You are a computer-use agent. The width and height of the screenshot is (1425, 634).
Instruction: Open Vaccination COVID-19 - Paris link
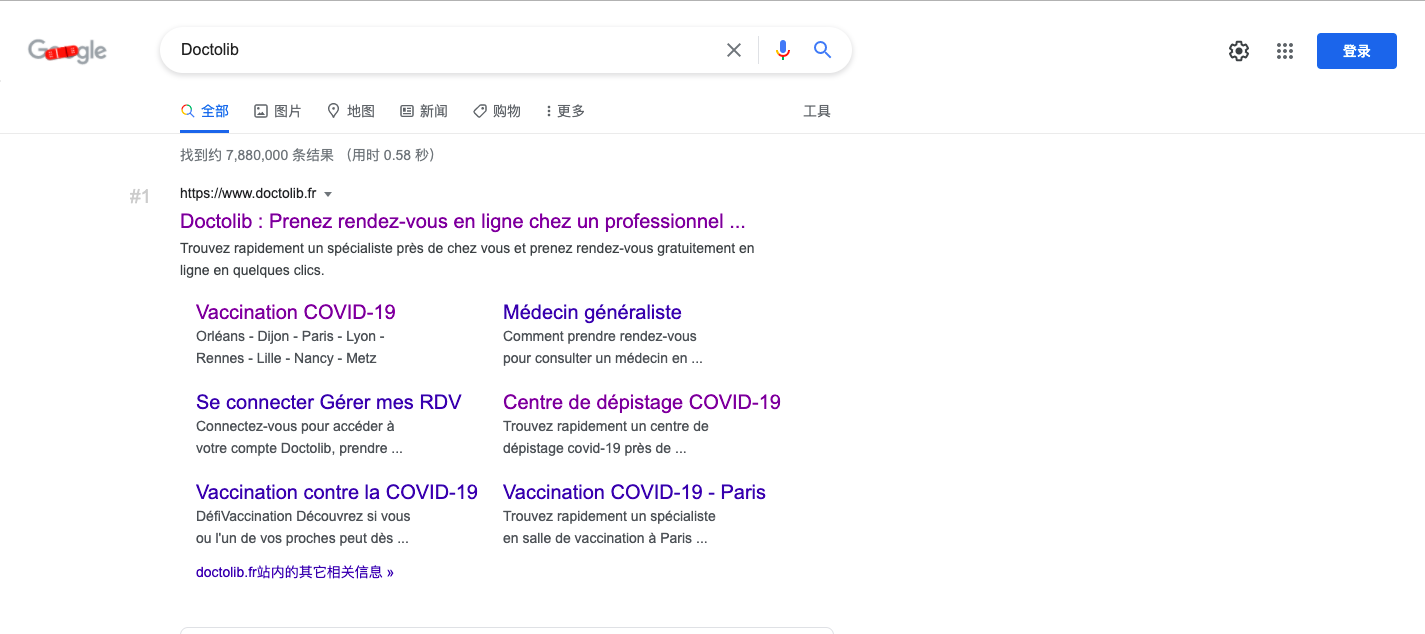coord(634,492)
